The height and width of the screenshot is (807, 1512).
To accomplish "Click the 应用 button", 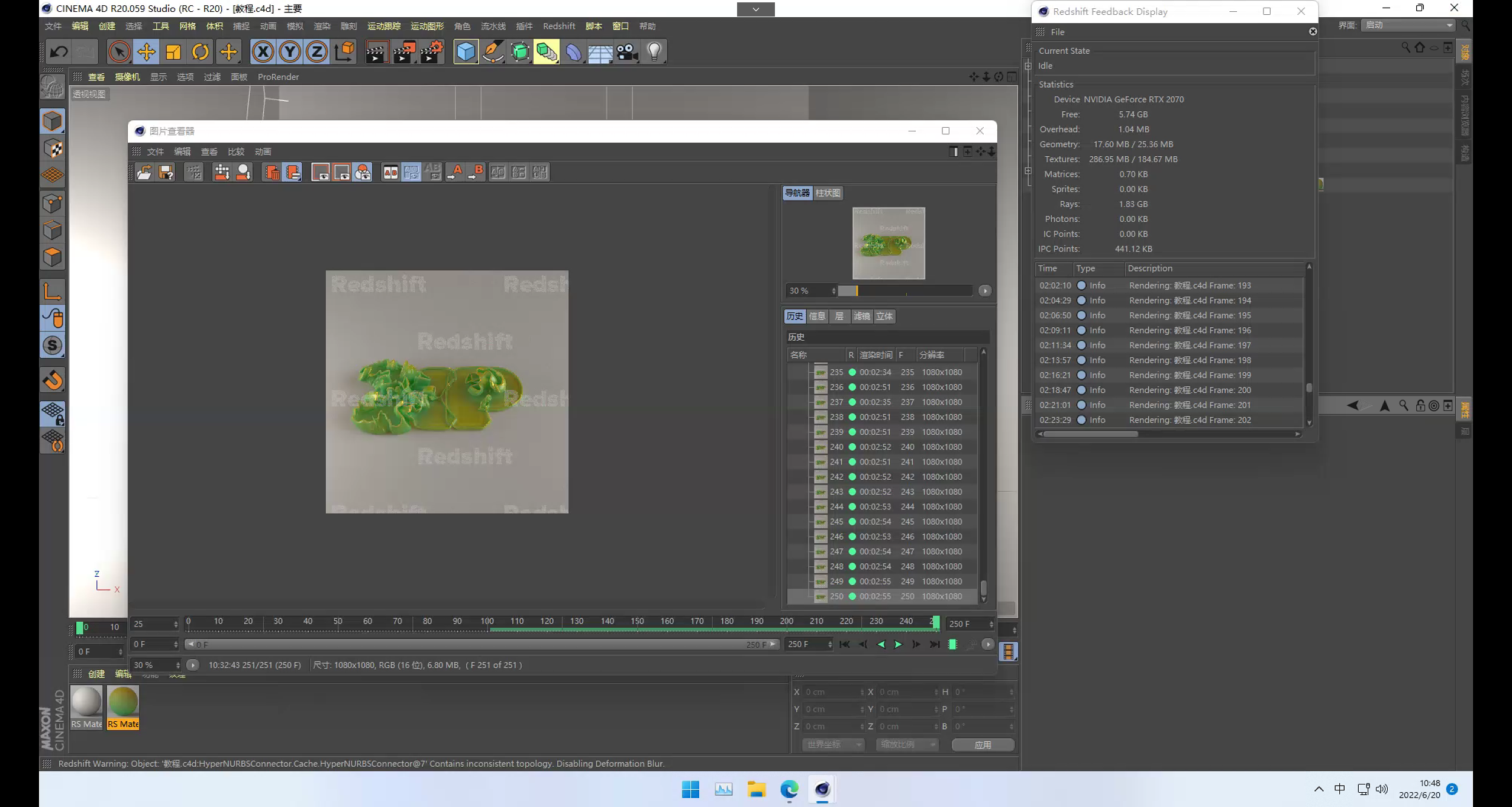I will (x=983, y=745).
